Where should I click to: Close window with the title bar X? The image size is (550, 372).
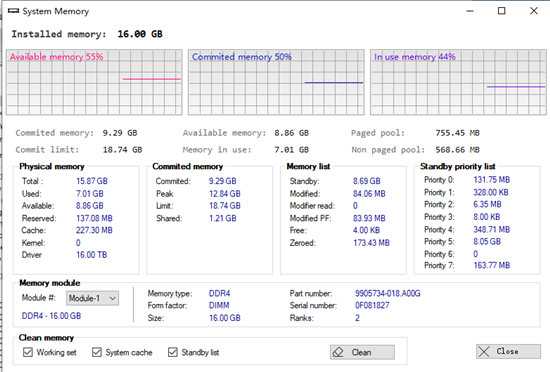(534, 11)
